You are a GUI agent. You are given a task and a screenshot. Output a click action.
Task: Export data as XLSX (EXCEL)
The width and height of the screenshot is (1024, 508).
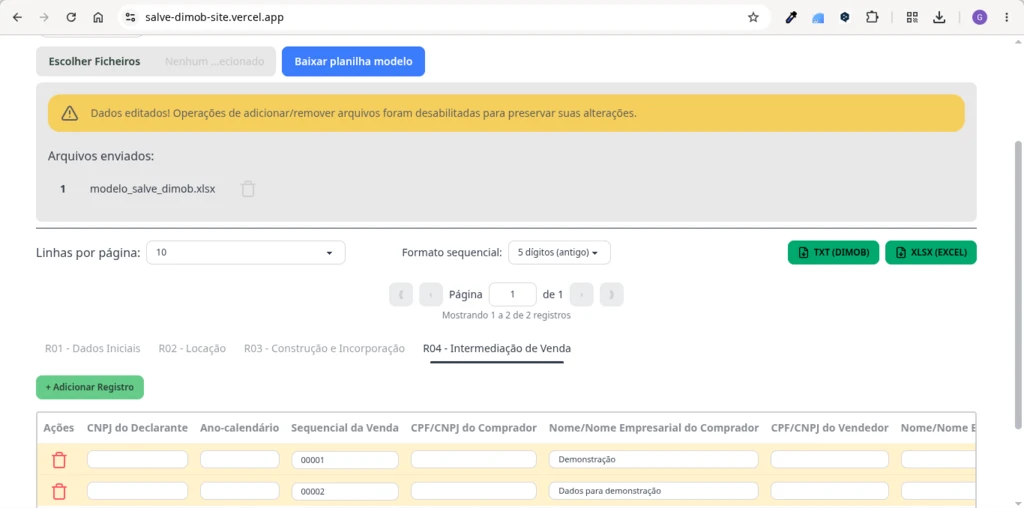click(x=931, y=253)
